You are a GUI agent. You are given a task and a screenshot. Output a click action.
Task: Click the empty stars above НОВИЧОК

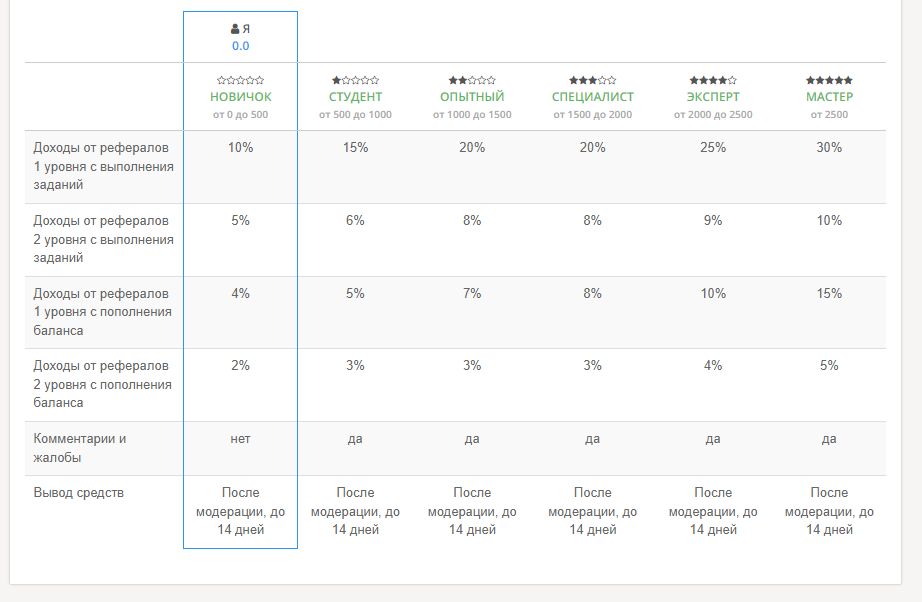click(x=240, y=80)
